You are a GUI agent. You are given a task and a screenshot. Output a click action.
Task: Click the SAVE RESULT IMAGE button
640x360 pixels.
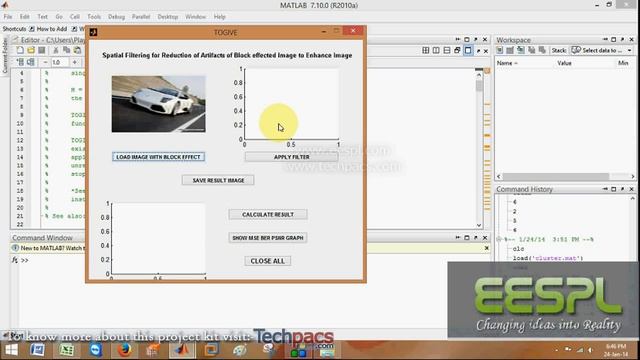click(218, 180)
